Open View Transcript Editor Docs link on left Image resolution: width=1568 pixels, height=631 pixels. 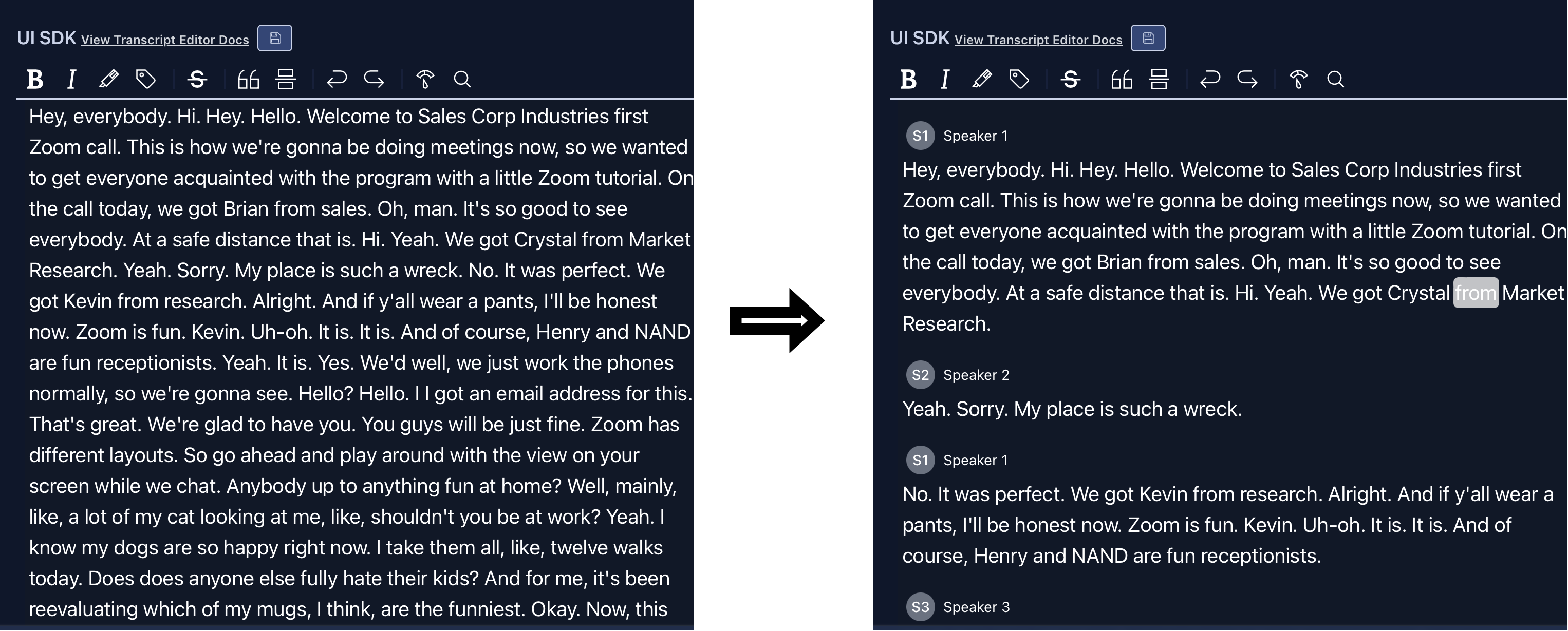165,40
